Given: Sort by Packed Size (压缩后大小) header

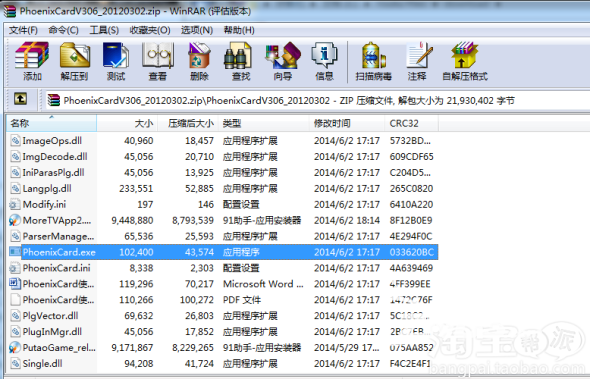Looking at the screenshot, I should click(188, 123).
